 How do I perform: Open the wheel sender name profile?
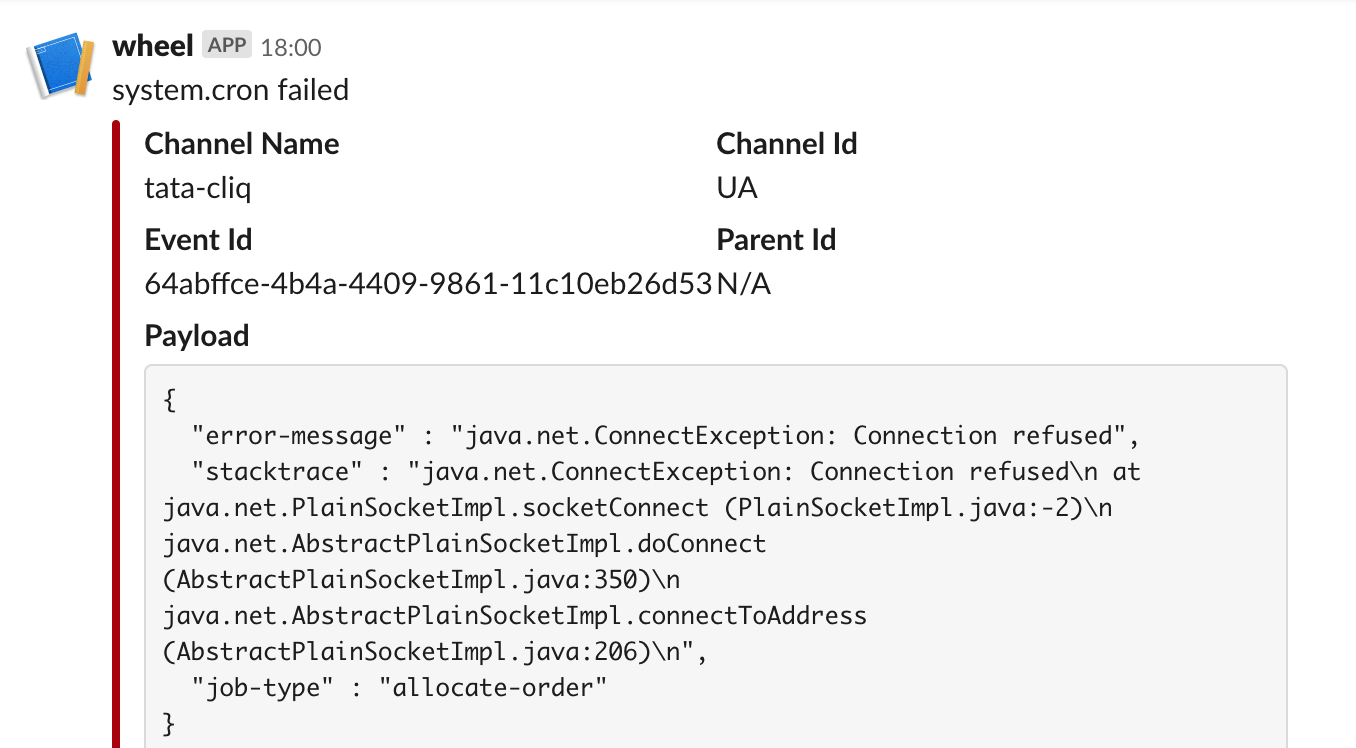153,46
